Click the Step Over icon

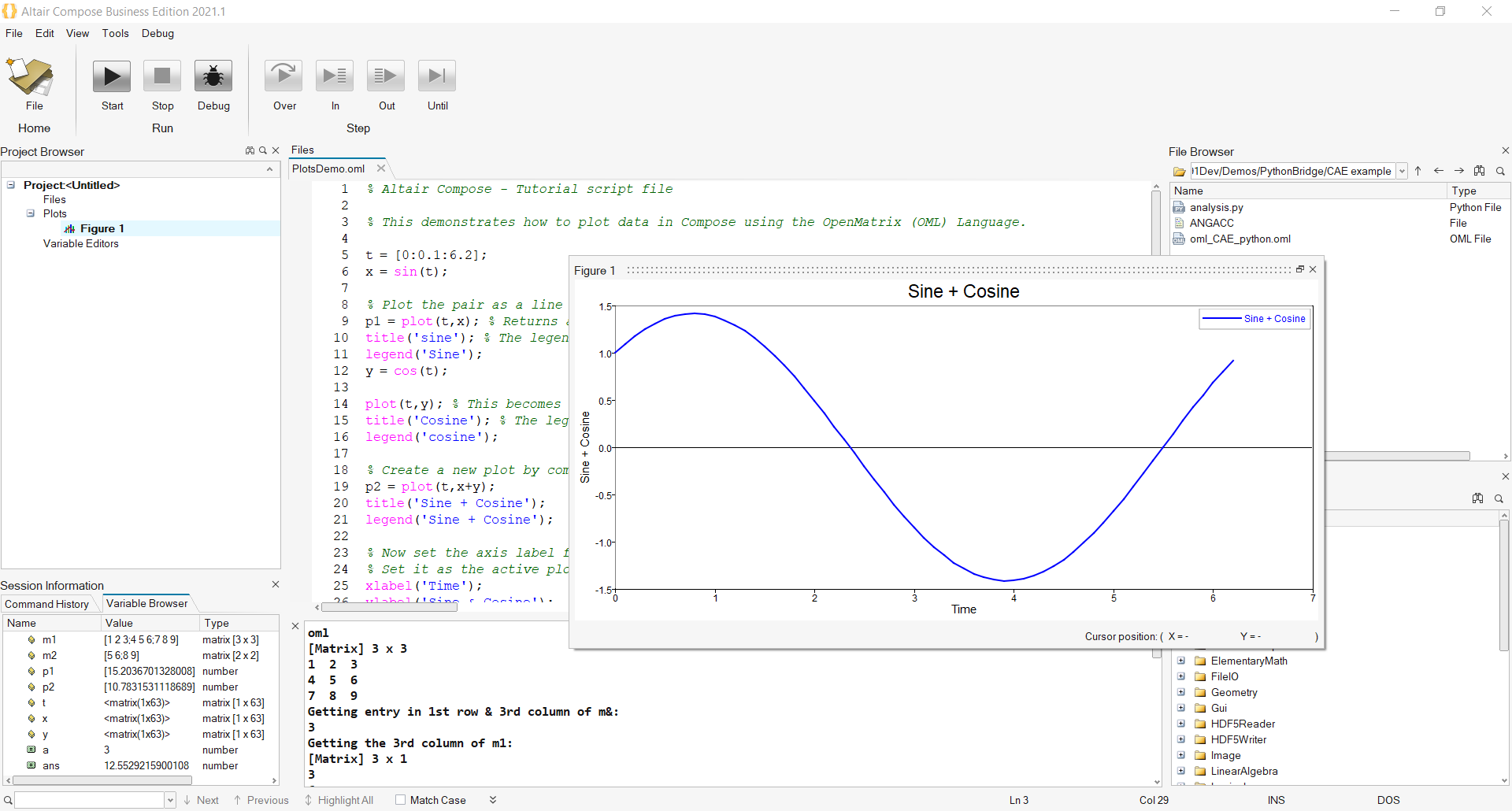pyautogui.click(x=283, y=75)
